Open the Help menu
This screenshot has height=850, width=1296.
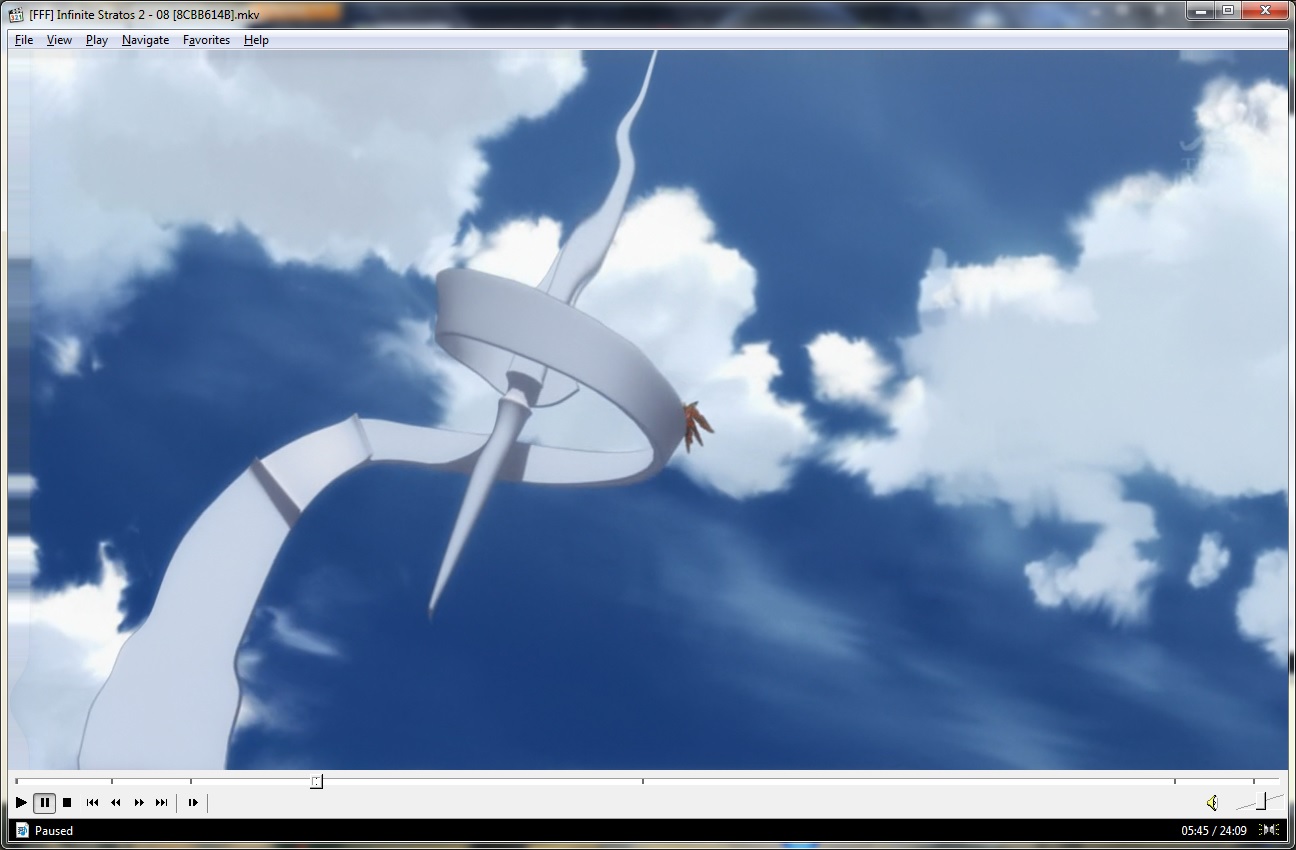pyautogui.click(x=256, y=40)
